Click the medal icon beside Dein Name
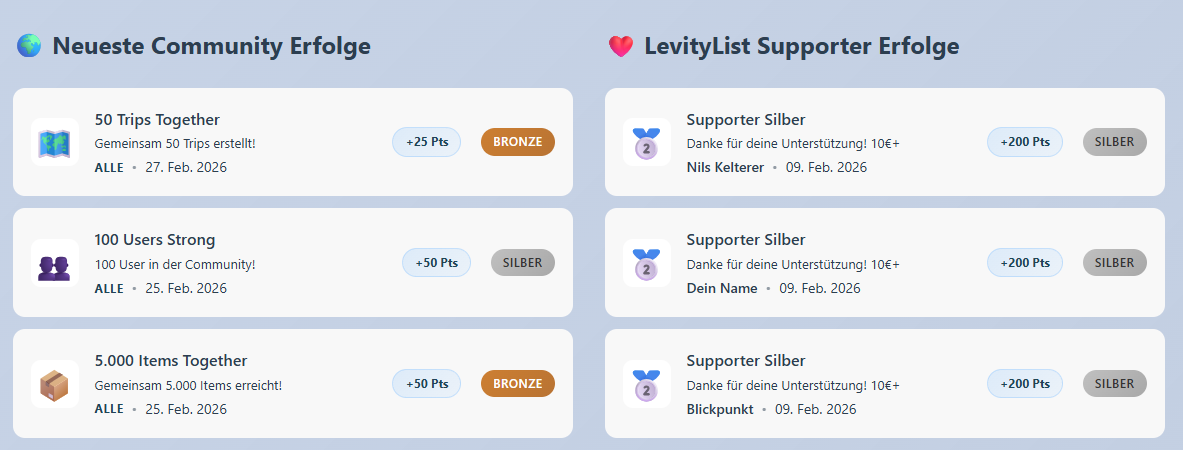The image size is (1183, 450). (647, 263)
